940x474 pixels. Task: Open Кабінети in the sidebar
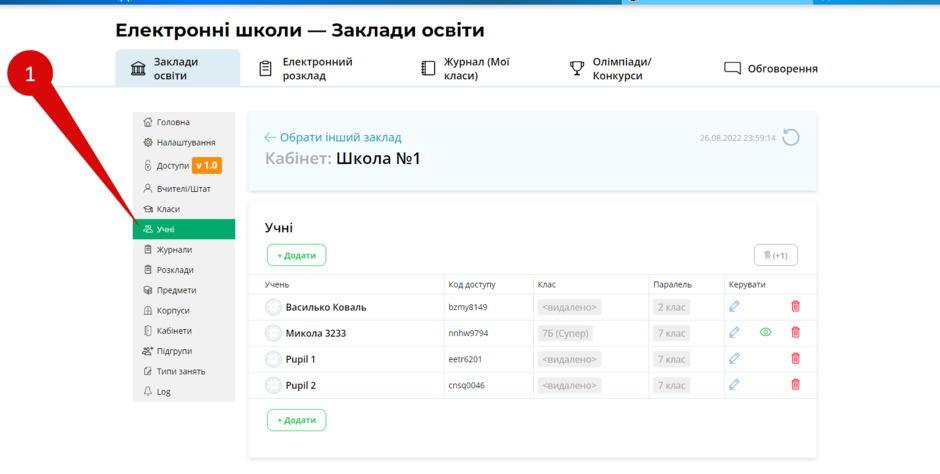183,331
